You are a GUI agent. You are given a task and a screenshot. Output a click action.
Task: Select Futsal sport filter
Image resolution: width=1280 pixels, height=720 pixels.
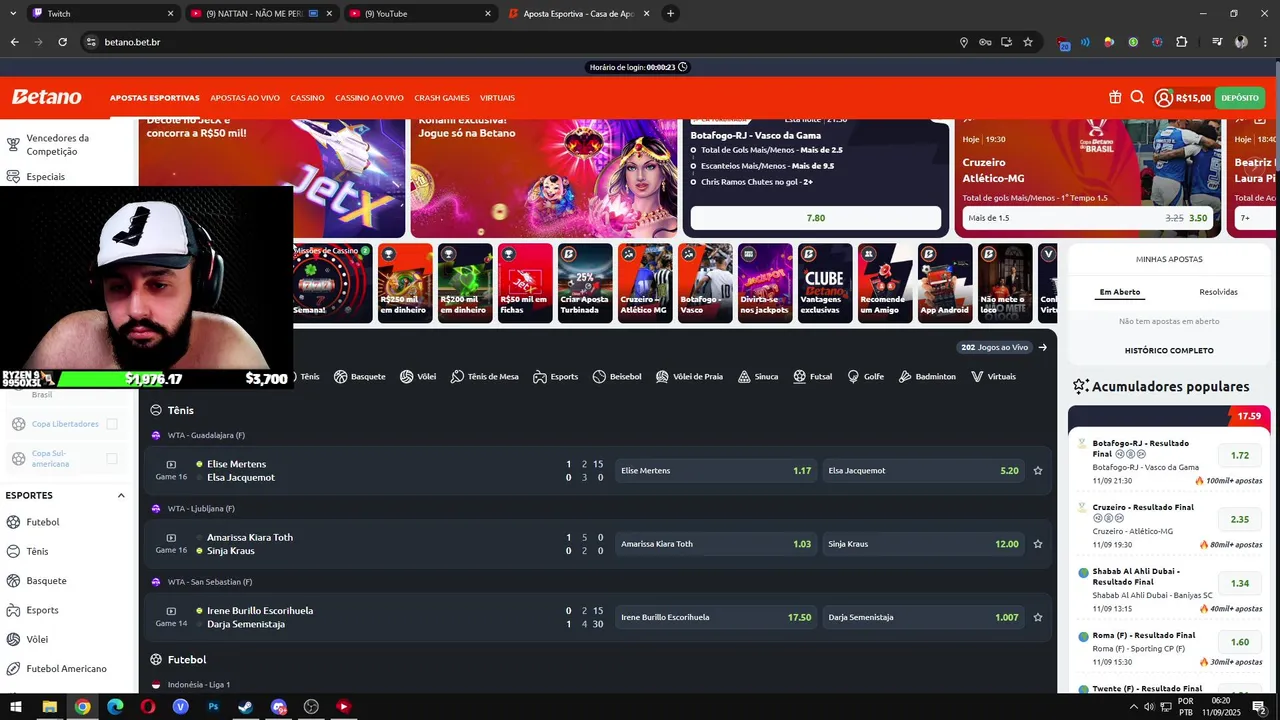[813, 377]
